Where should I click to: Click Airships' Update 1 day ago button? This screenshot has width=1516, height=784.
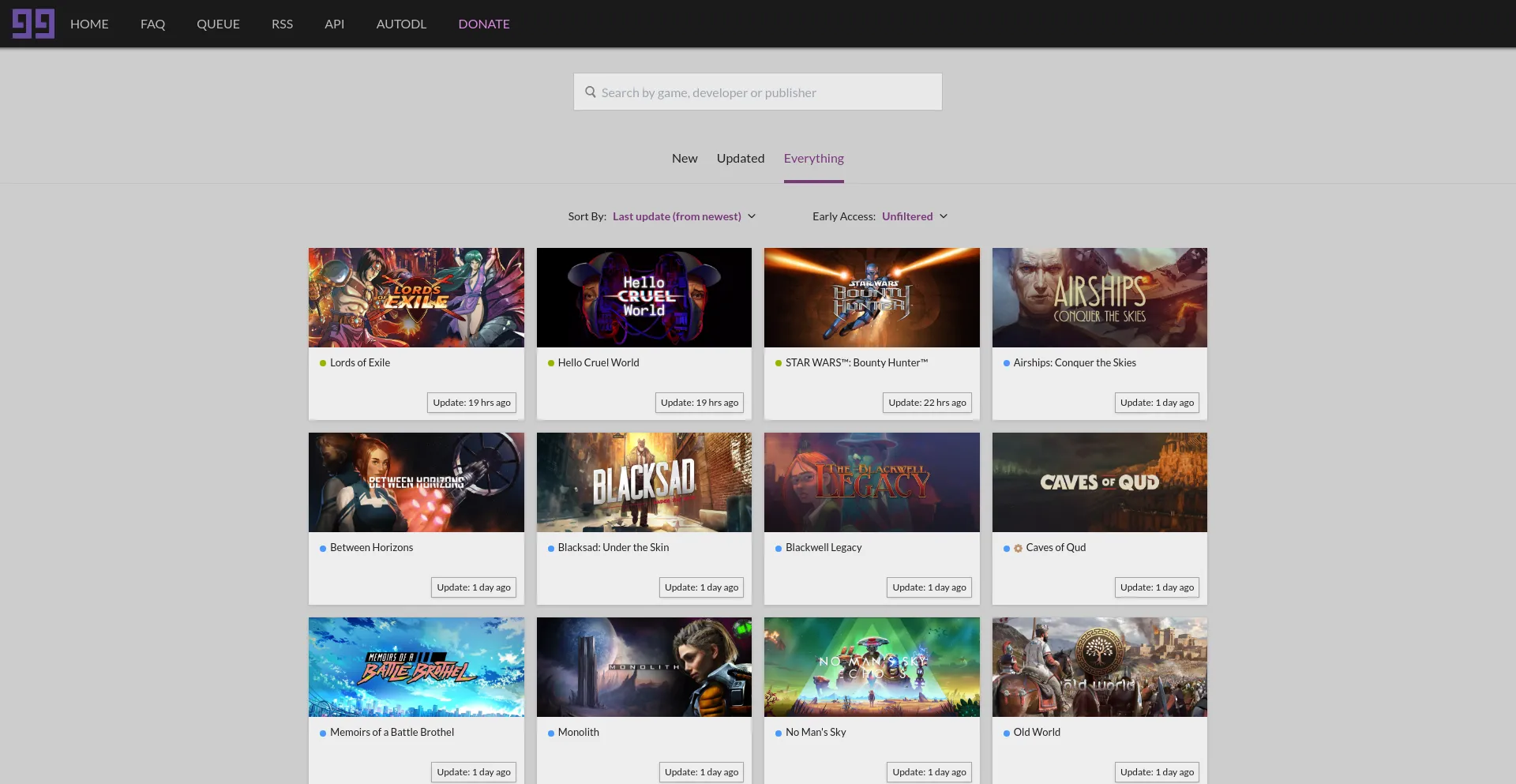tap(1157, 403)
